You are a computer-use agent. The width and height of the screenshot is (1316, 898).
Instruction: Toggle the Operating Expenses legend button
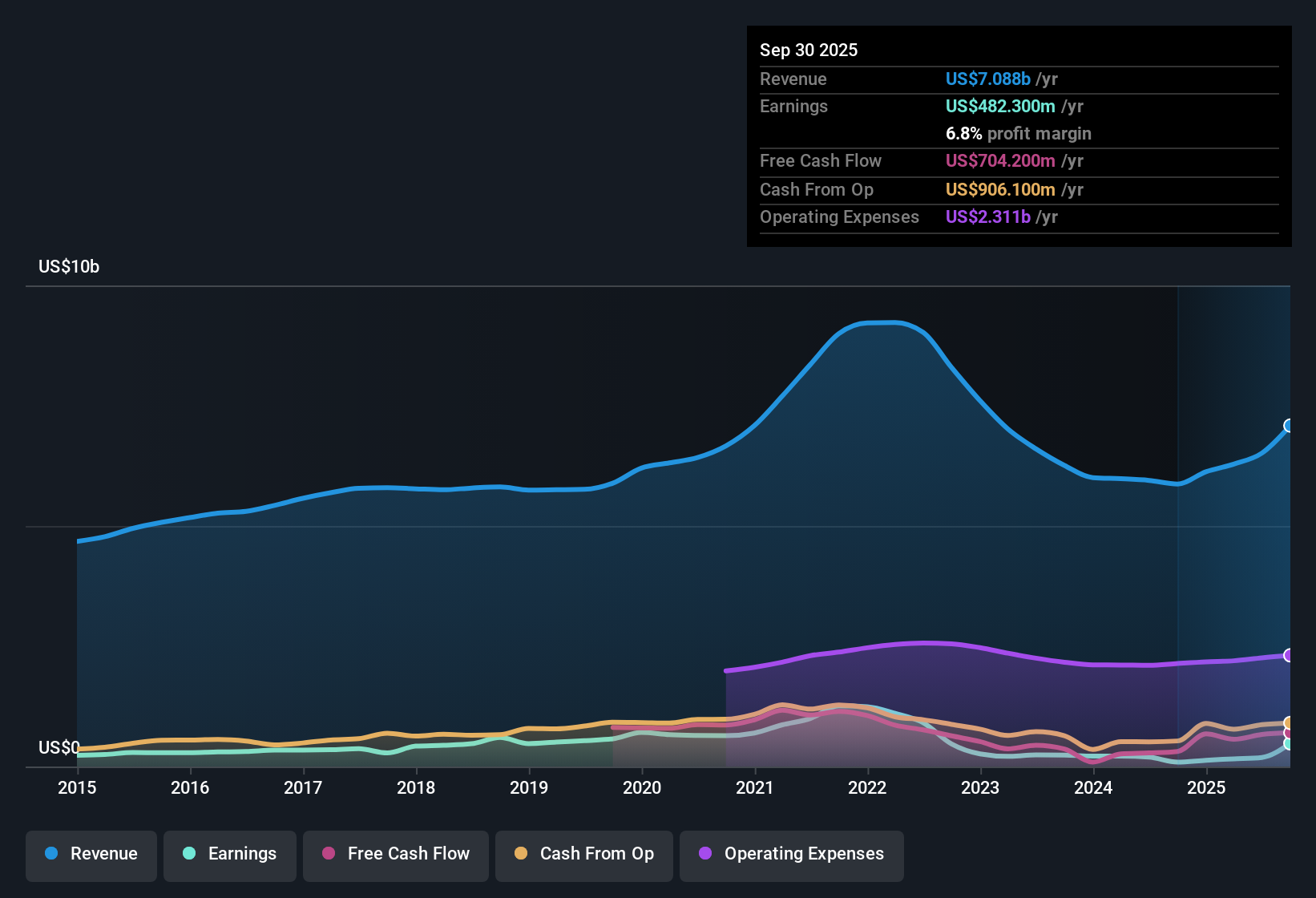[x=792, y=856]
